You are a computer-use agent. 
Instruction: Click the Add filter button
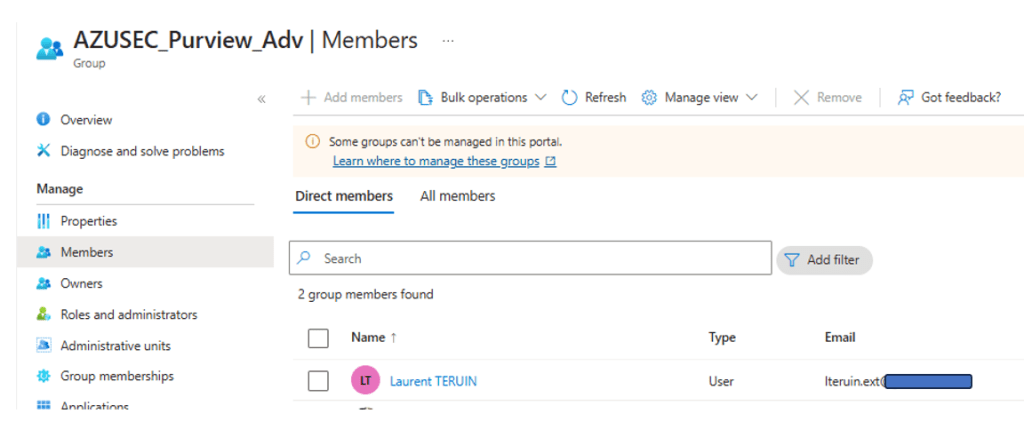824,260
